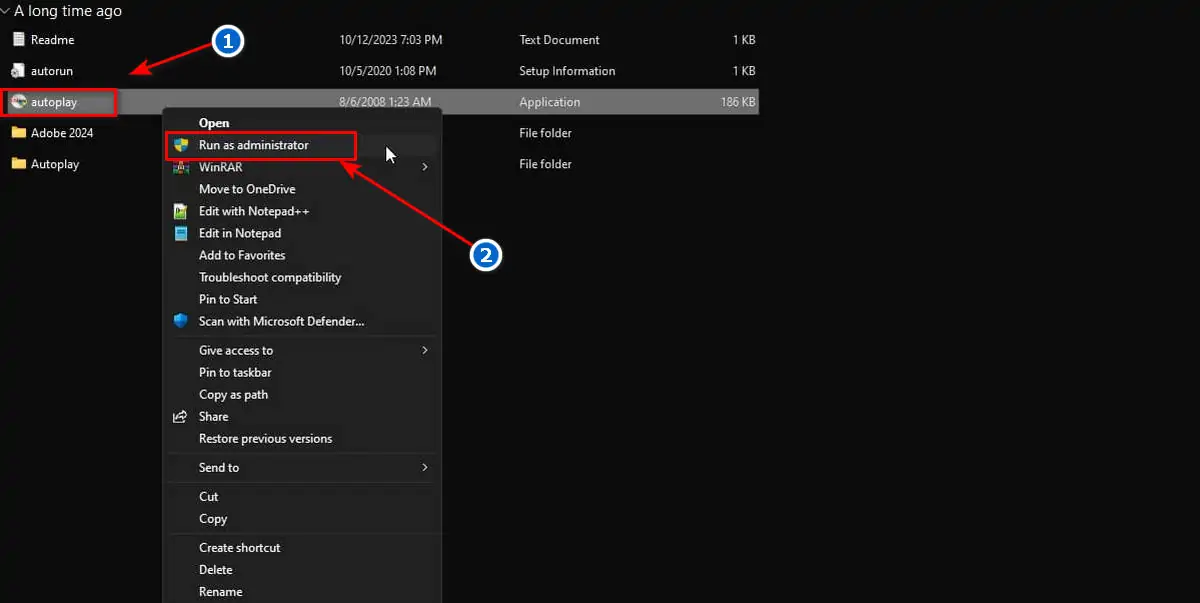The height and width of the screenshot is (603, 1200).
Task: Click the Microsoft Defender shield icon
Action: (x=181, y=321)
